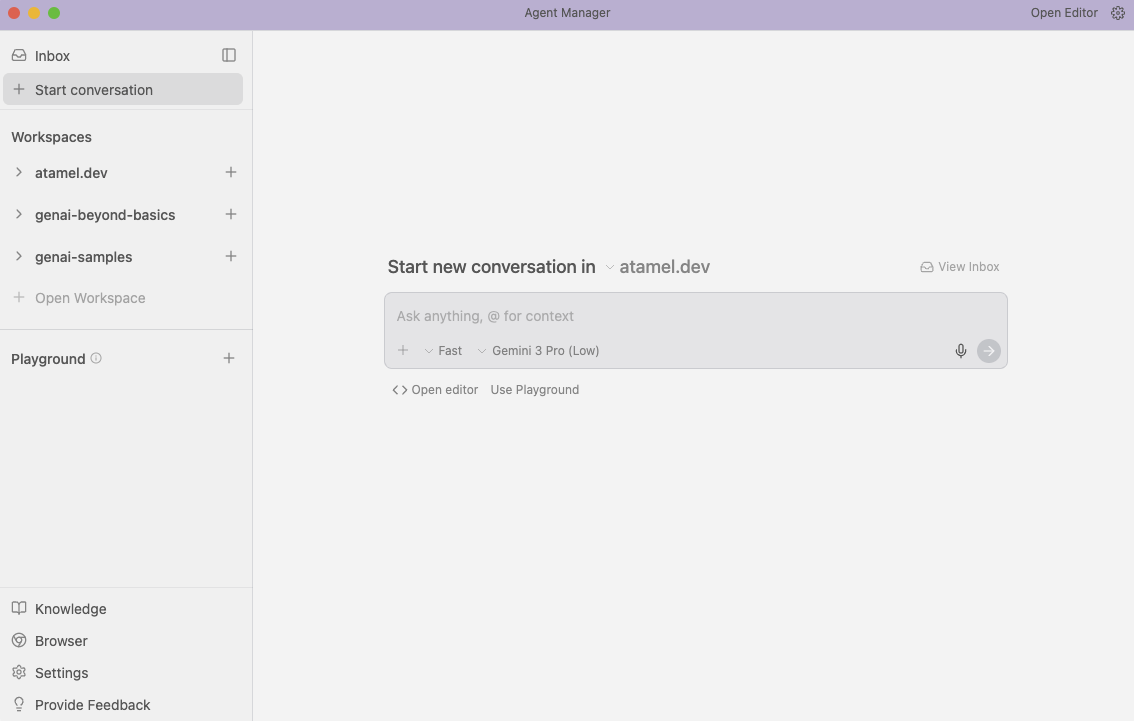Open the Fast mode dropdown
The width and height of the screenshot is (1134, 721).
coord(443,350)
